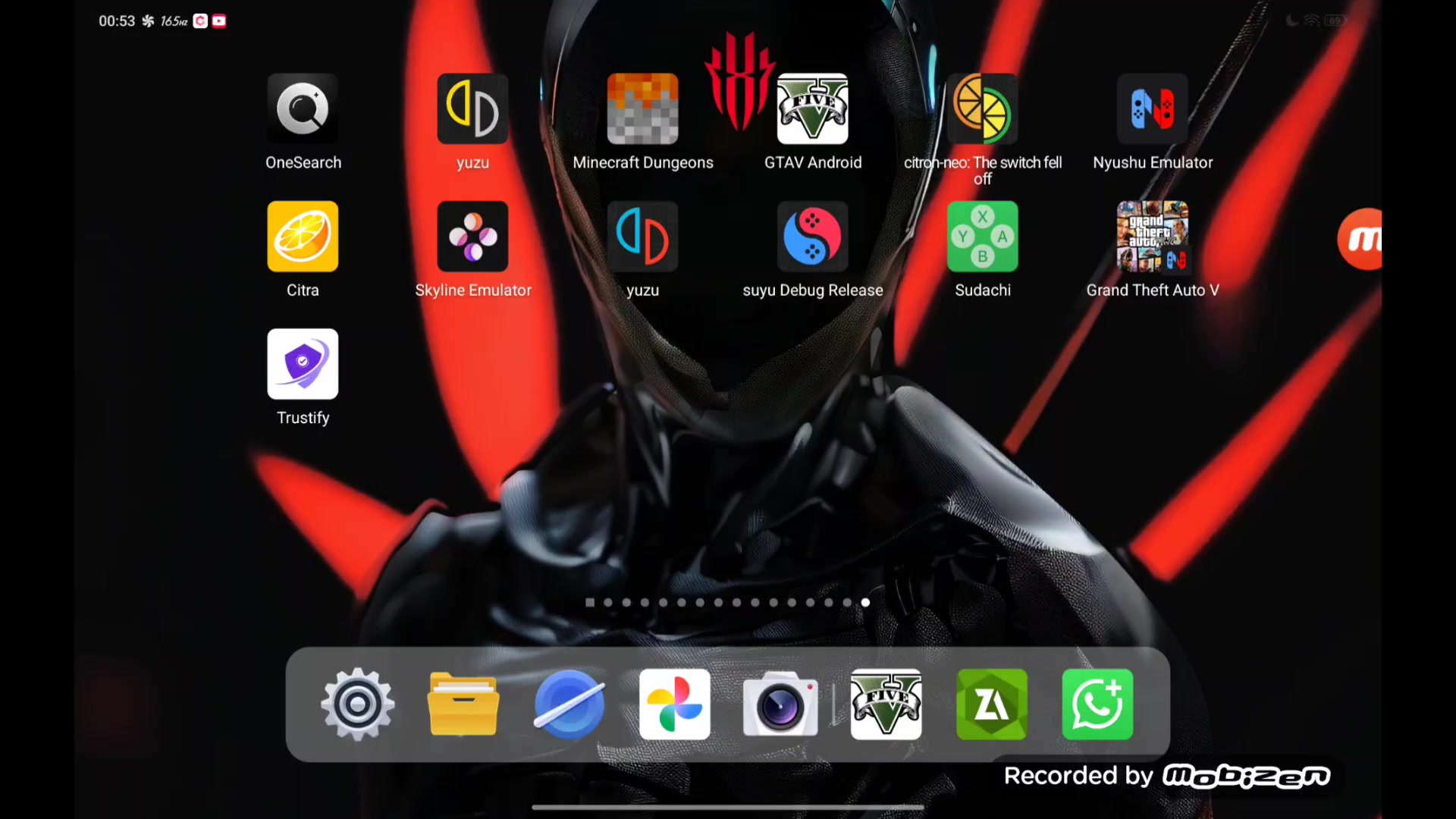Open Google Photos in the dock
1456x819 pixels.
674,704
